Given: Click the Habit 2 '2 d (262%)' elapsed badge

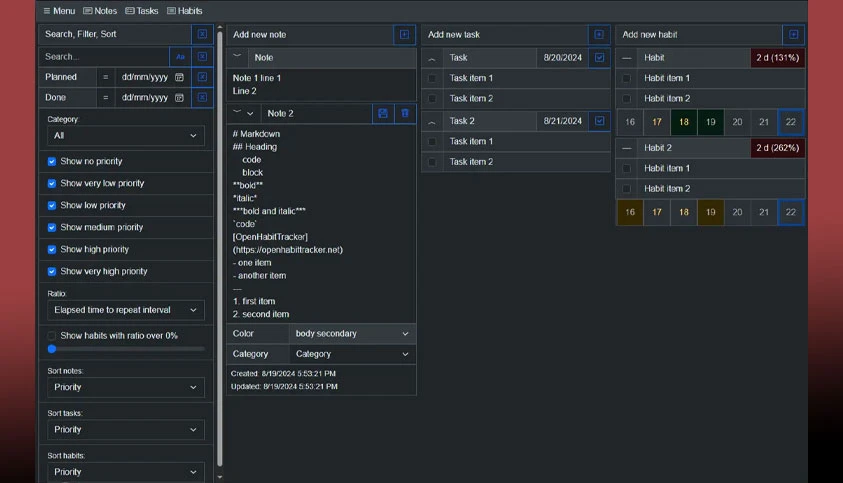Looking at the screenshot, I should (777, 148).
